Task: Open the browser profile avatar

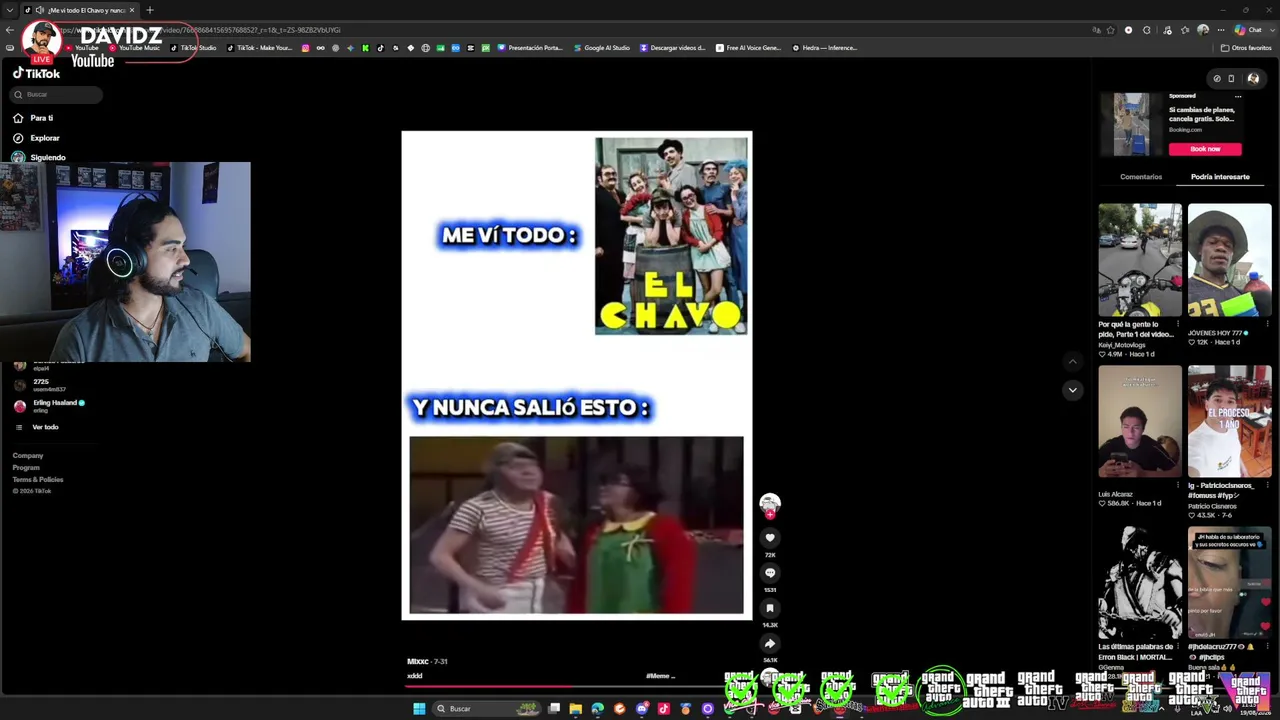Action: pos(1203,30)
